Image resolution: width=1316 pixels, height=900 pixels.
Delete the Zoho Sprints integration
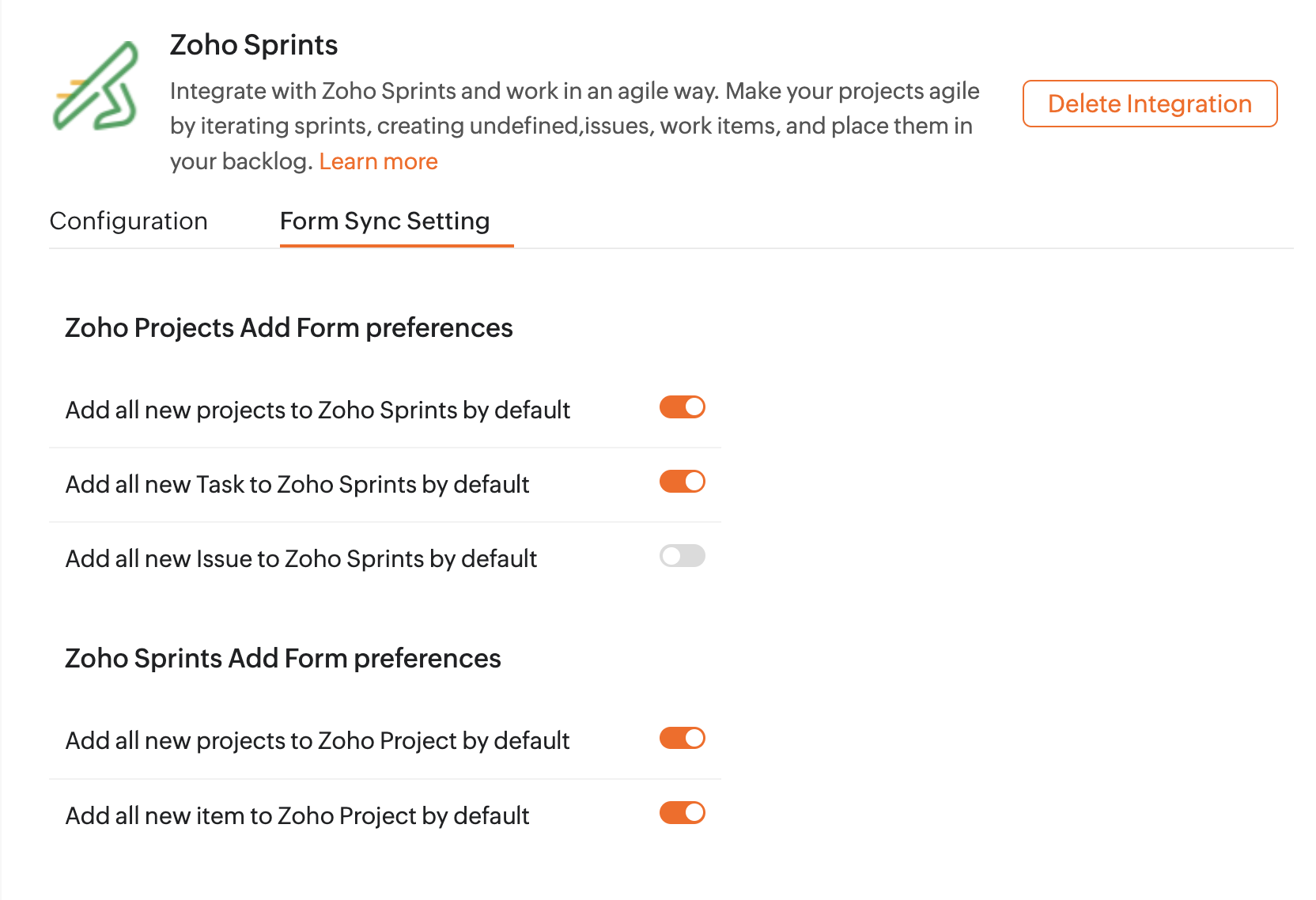point(1150,104)
